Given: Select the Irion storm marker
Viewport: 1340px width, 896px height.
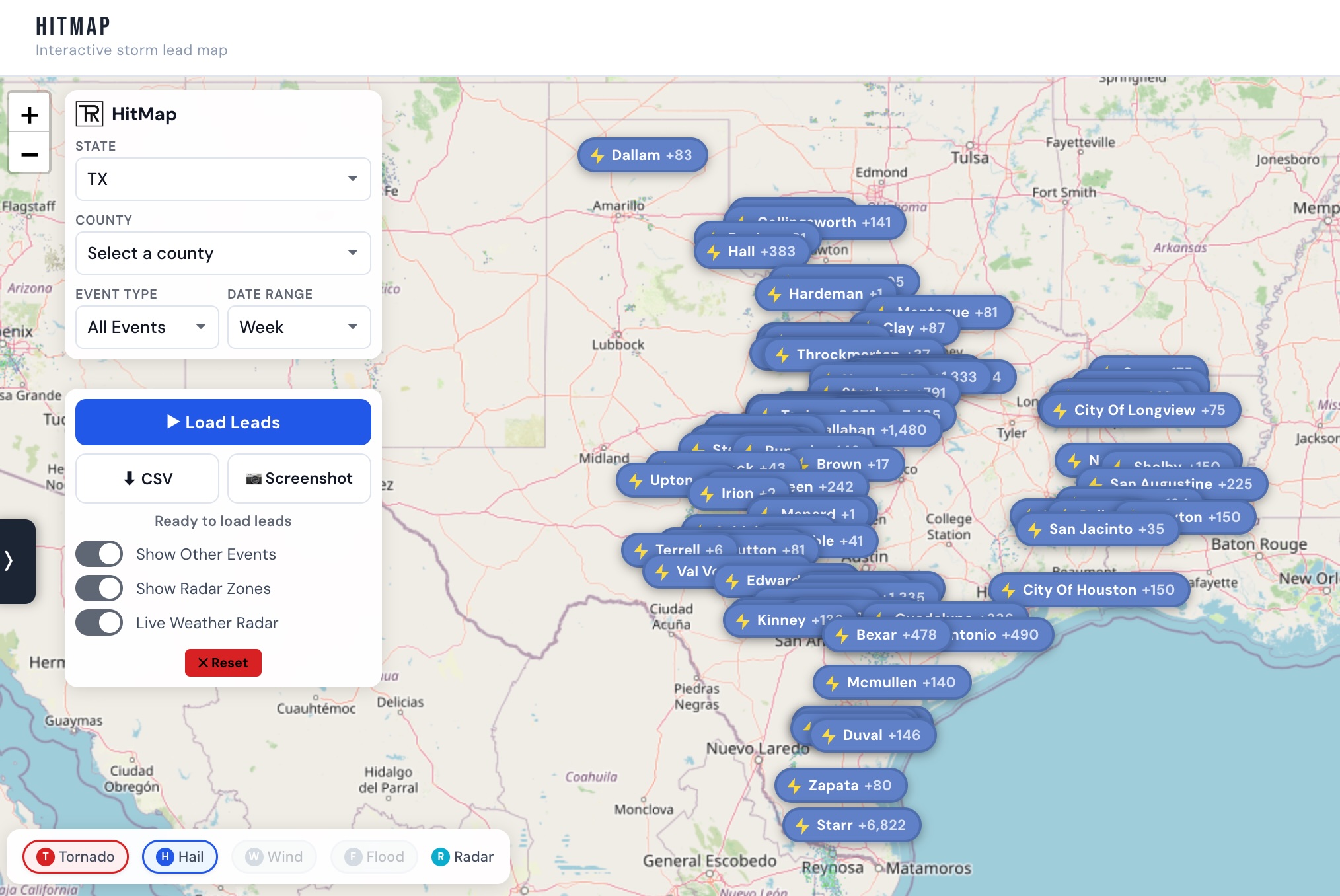Looking at the screenshot, I should pyautogui.click(x=739, y=494).
